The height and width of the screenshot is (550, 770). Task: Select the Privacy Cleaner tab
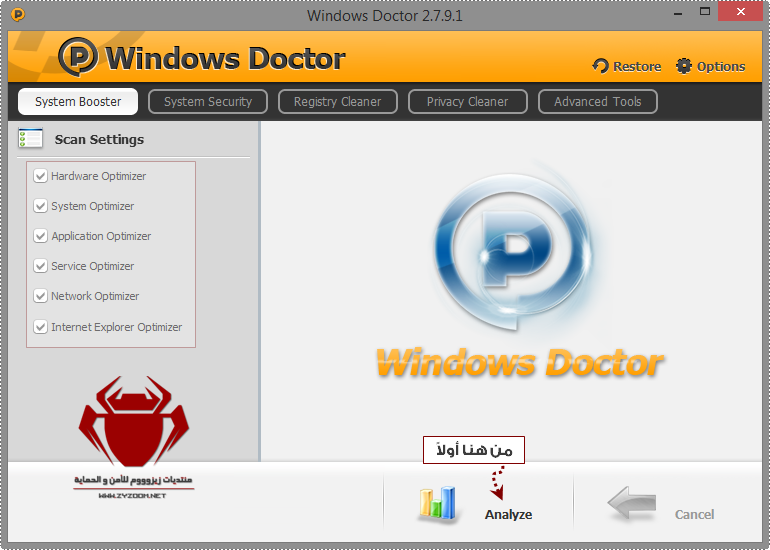click(x=468, y=101)
